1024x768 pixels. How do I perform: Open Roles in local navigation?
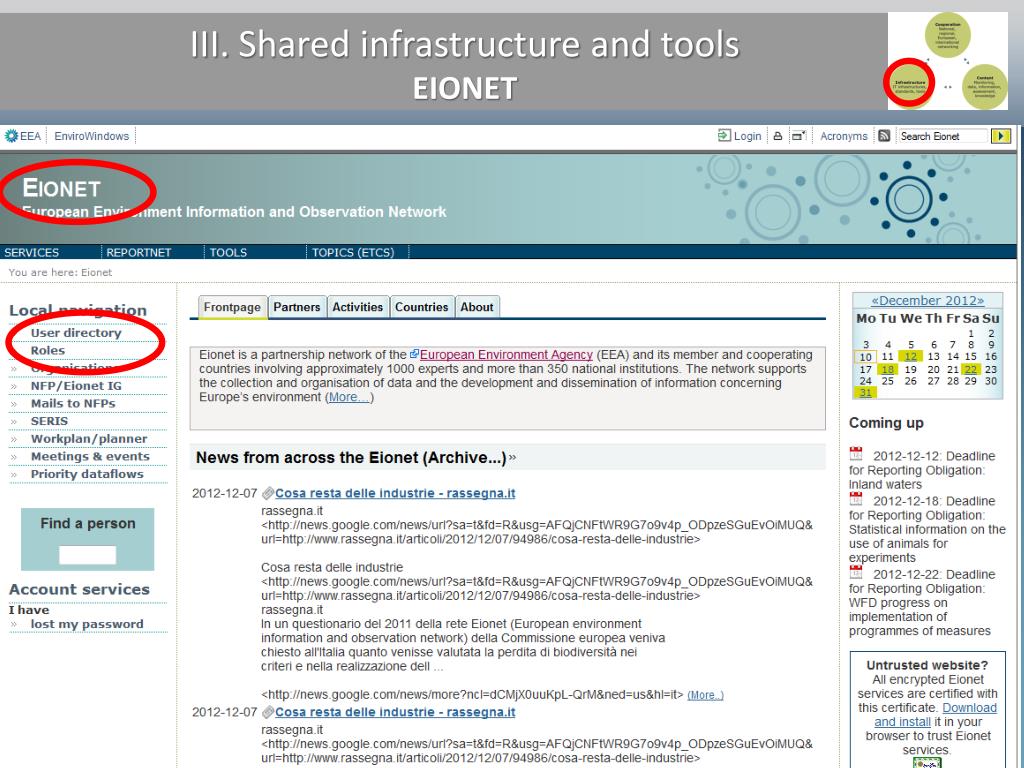coord(48,350)
